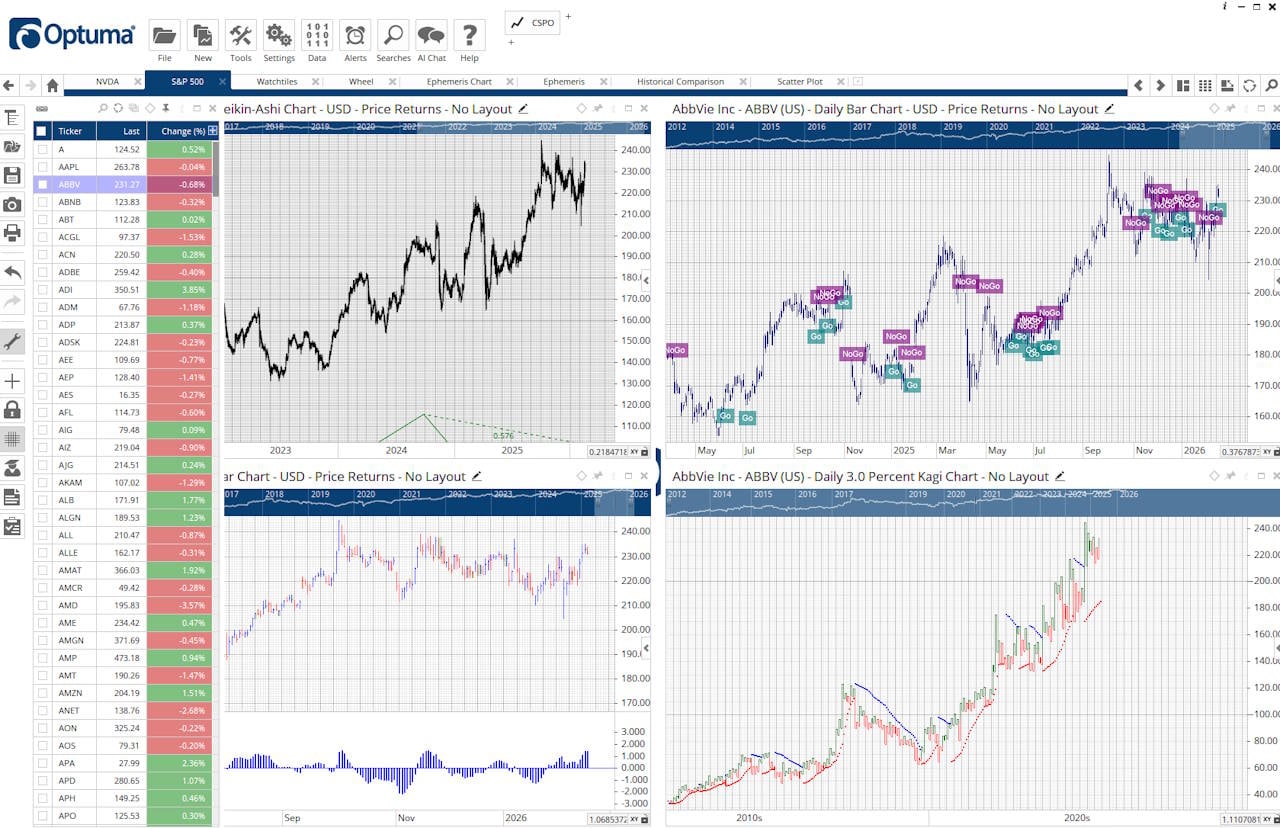The height and width of the screenshot is (828, 1280).
Task: Open the New chart menu
Action: point(203,36)
